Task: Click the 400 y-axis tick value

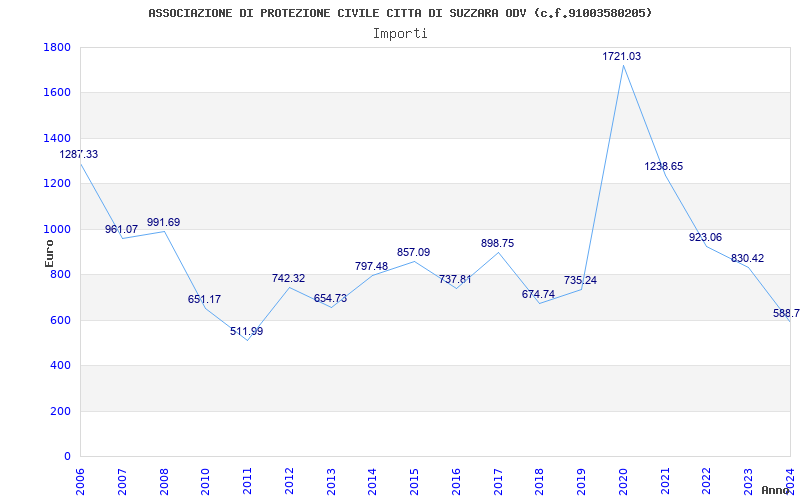Action: [61, 366]
